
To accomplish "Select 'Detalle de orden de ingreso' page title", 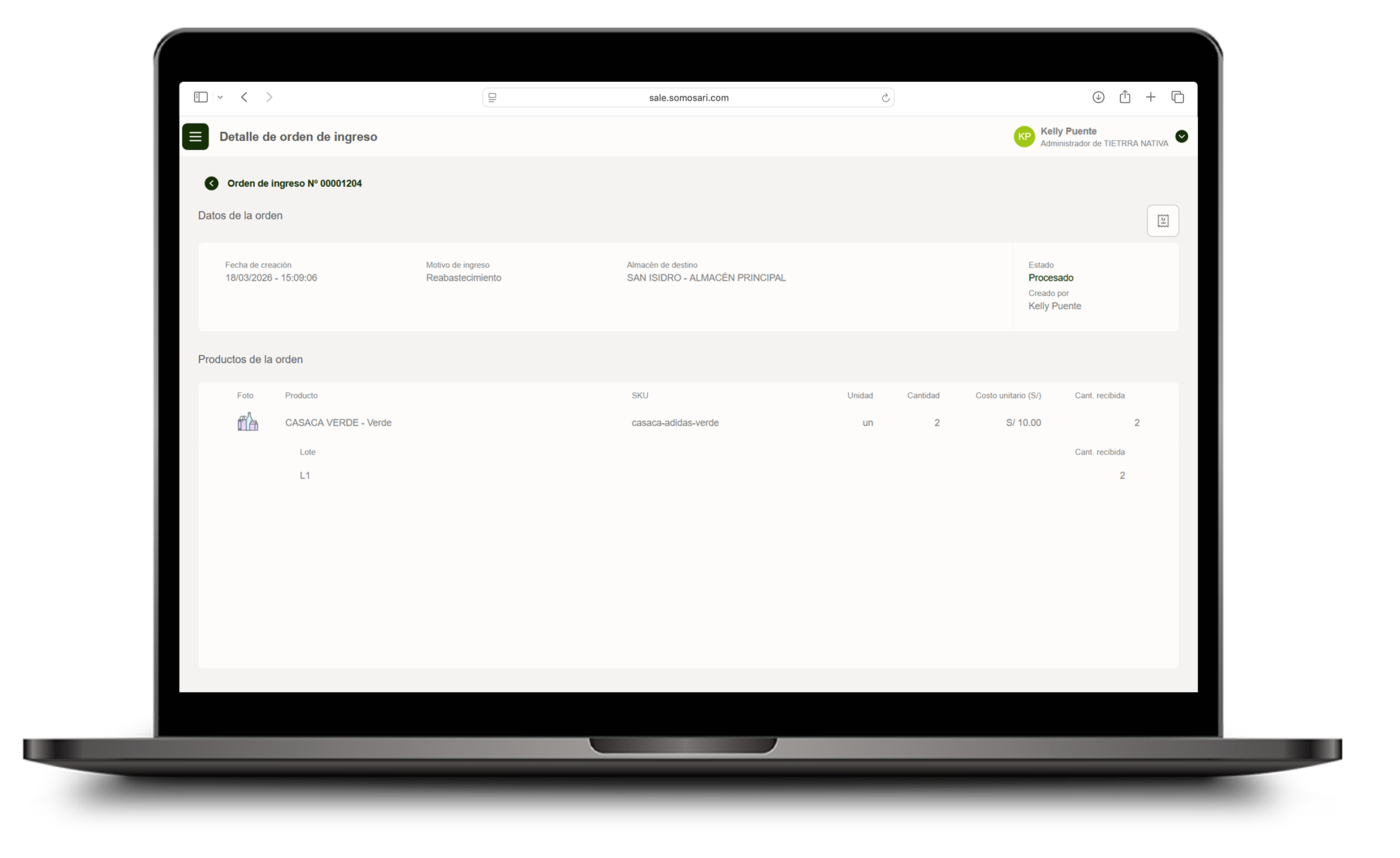I will pos(298,137).
